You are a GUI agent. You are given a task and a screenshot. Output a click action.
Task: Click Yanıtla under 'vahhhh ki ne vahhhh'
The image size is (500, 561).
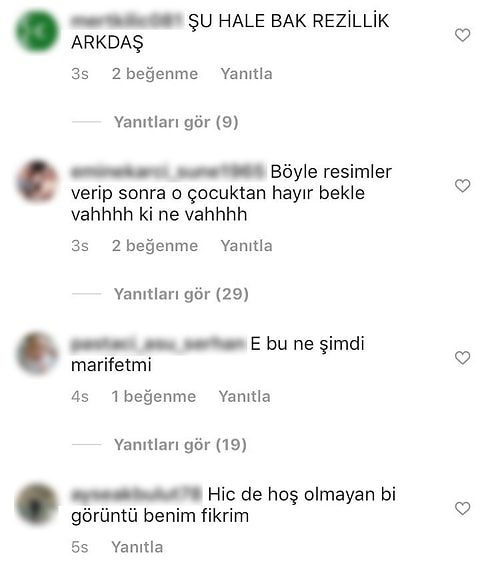[246, 246]
